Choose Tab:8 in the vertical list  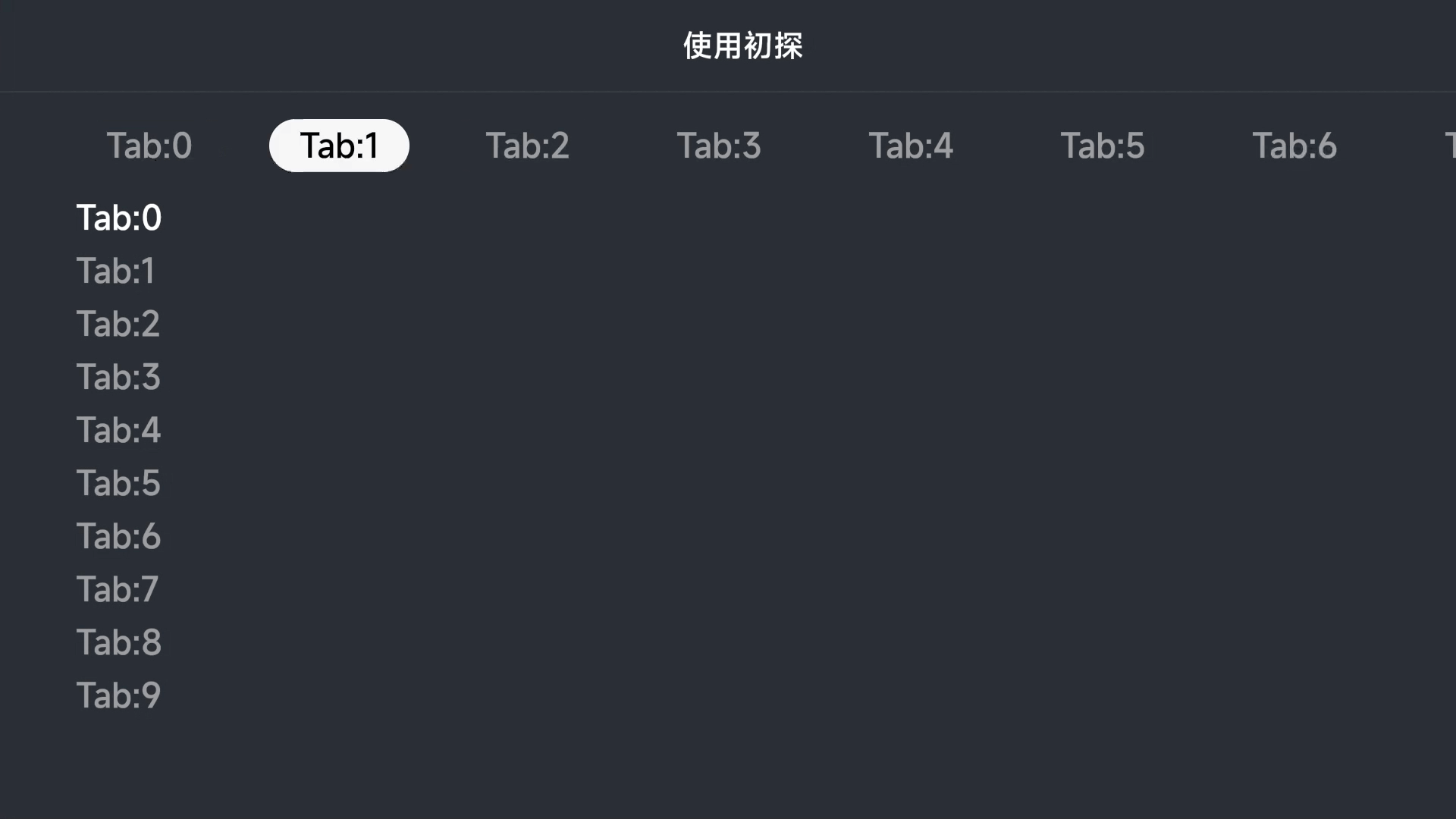119,643
